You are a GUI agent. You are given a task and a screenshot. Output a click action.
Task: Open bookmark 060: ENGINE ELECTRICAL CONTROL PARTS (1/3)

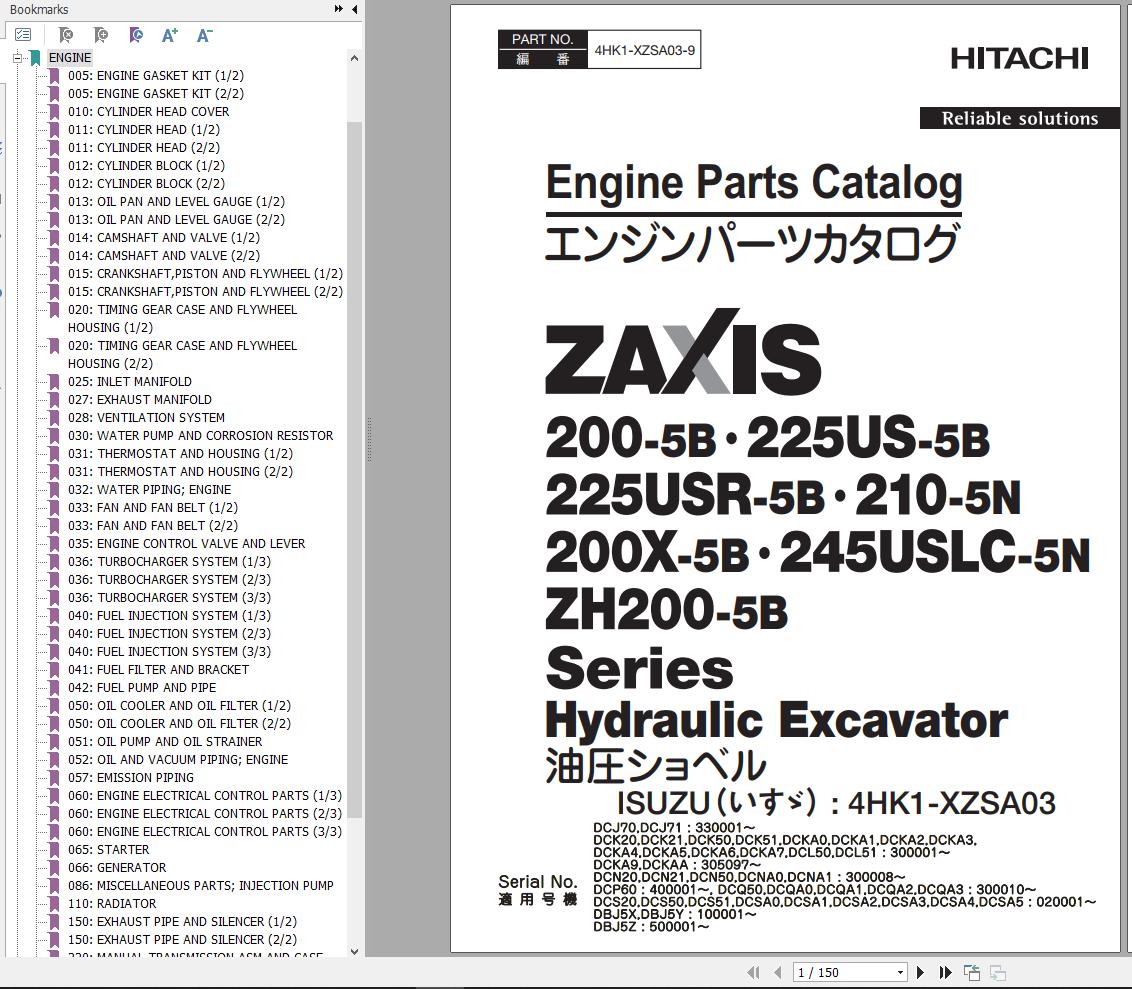click(205, 796)
